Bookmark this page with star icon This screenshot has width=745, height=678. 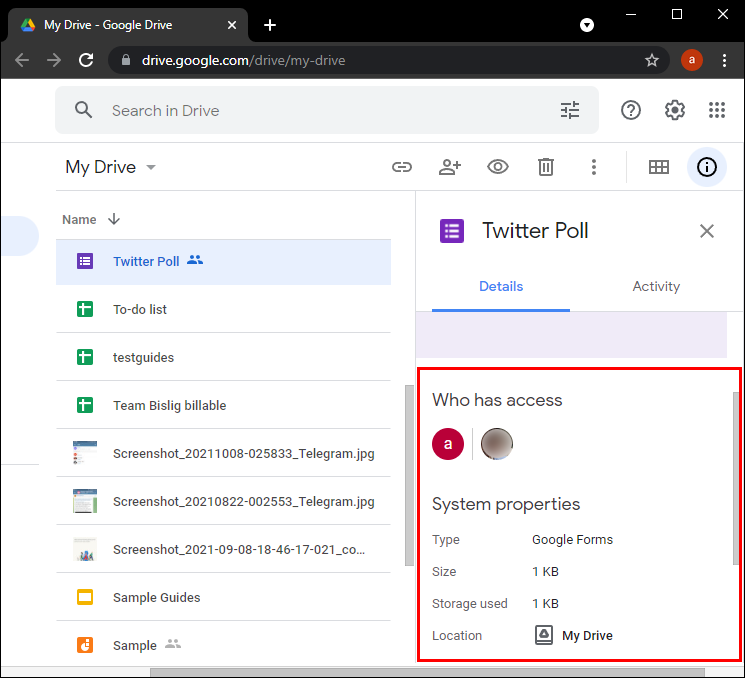[651, 60]
